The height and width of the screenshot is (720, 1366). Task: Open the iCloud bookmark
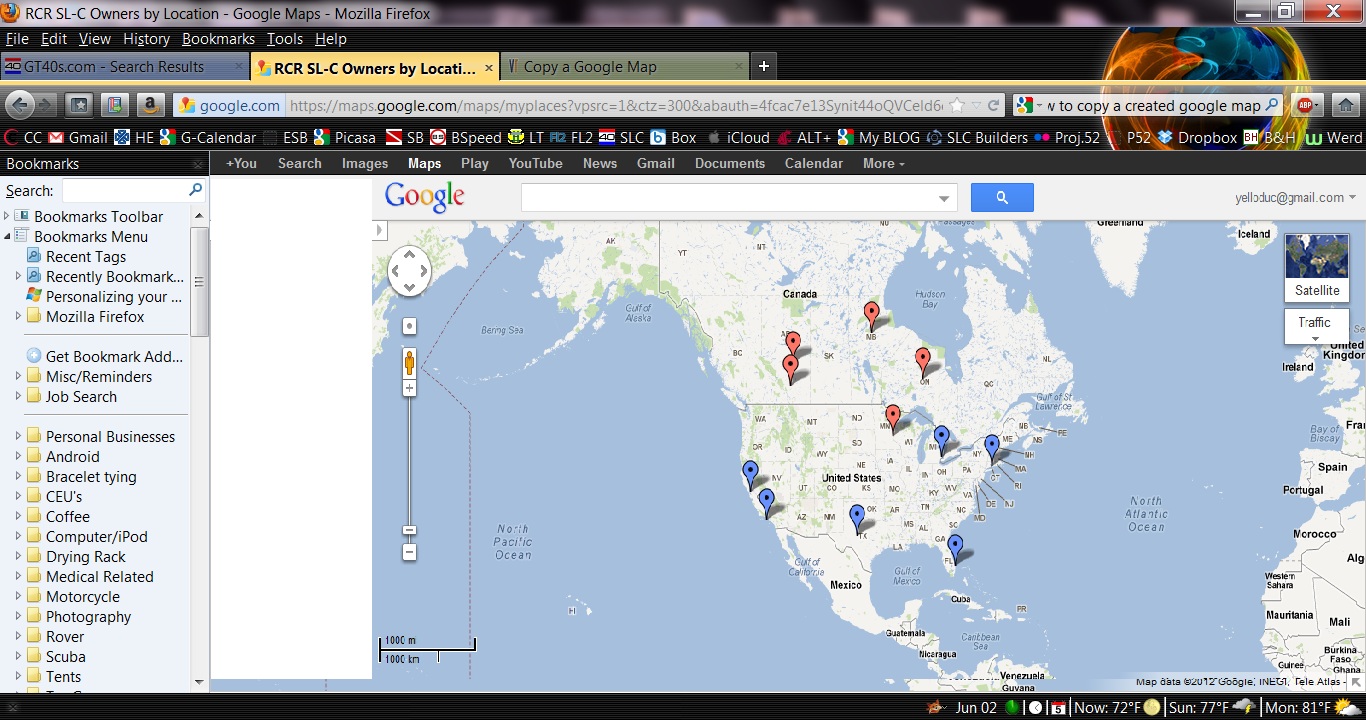[739, 137]
